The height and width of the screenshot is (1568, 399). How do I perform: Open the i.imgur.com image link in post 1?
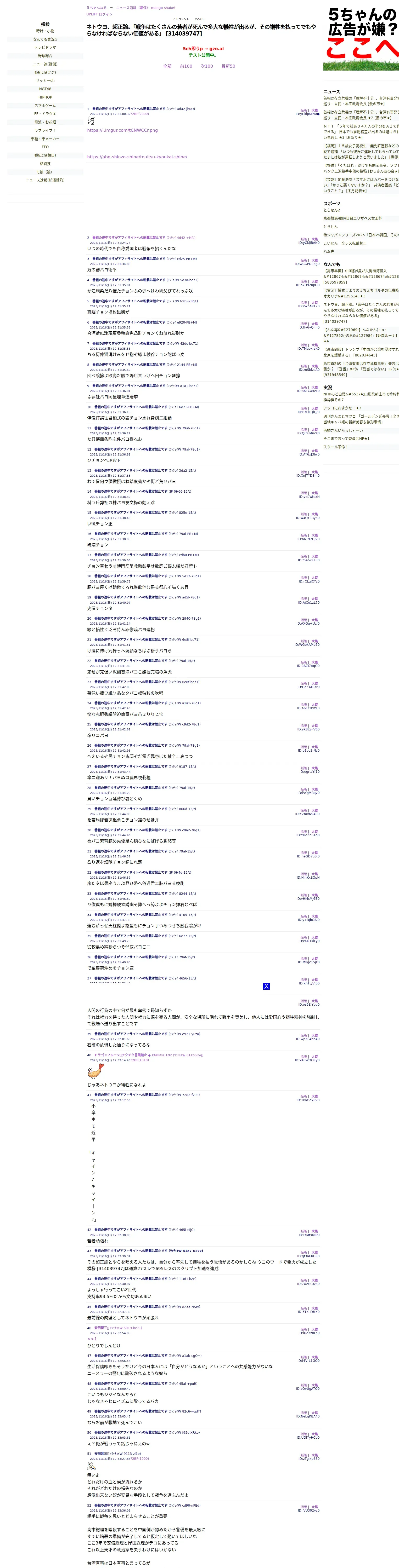tap(122, 130)
